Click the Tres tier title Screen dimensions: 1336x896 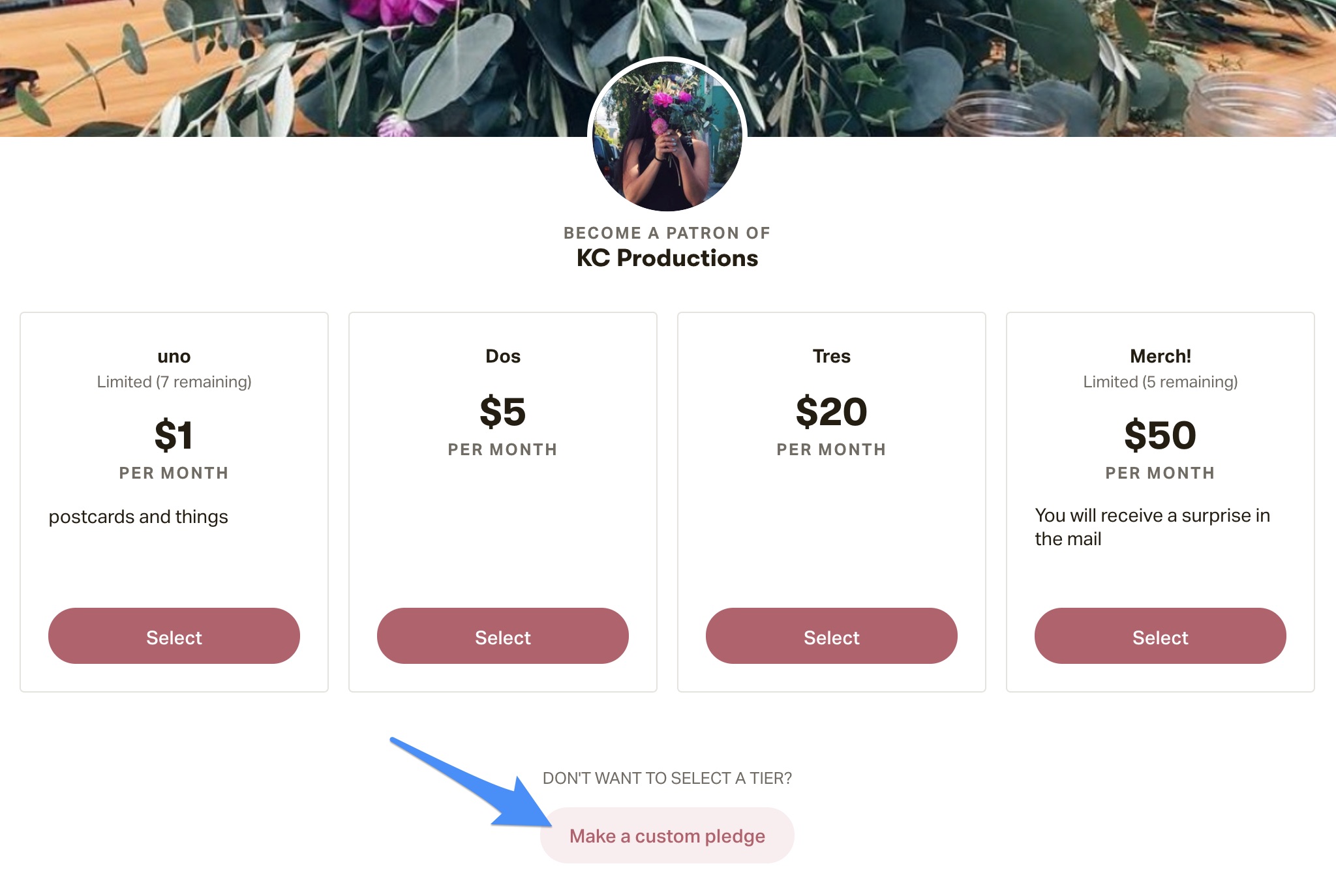tap(832, 356)
